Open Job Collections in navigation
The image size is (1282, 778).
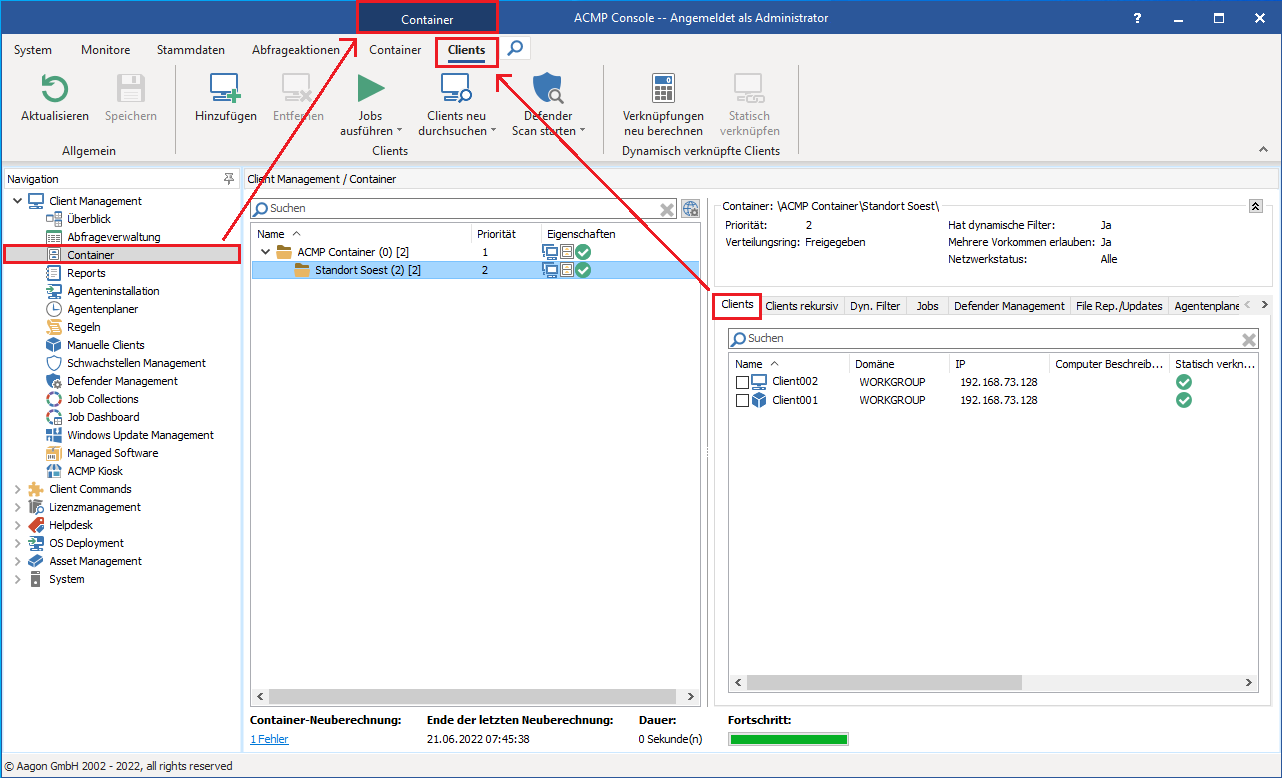[x=103, y=399]
